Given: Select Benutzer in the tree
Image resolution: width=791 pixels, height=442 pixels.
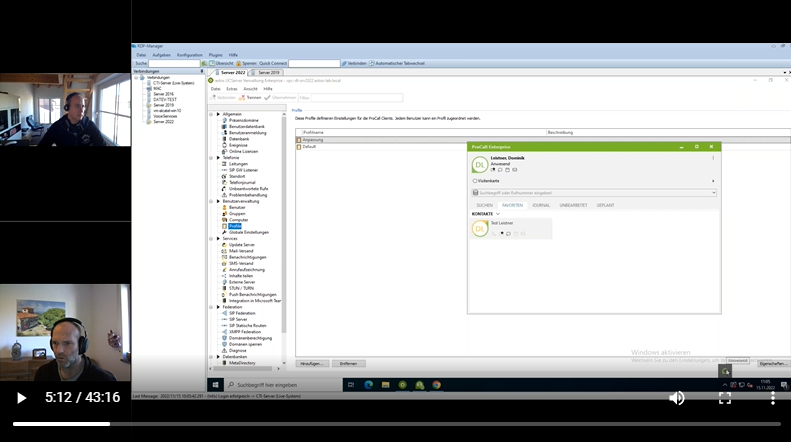Looking at the screenshot, I should click(x=236, y=207).
